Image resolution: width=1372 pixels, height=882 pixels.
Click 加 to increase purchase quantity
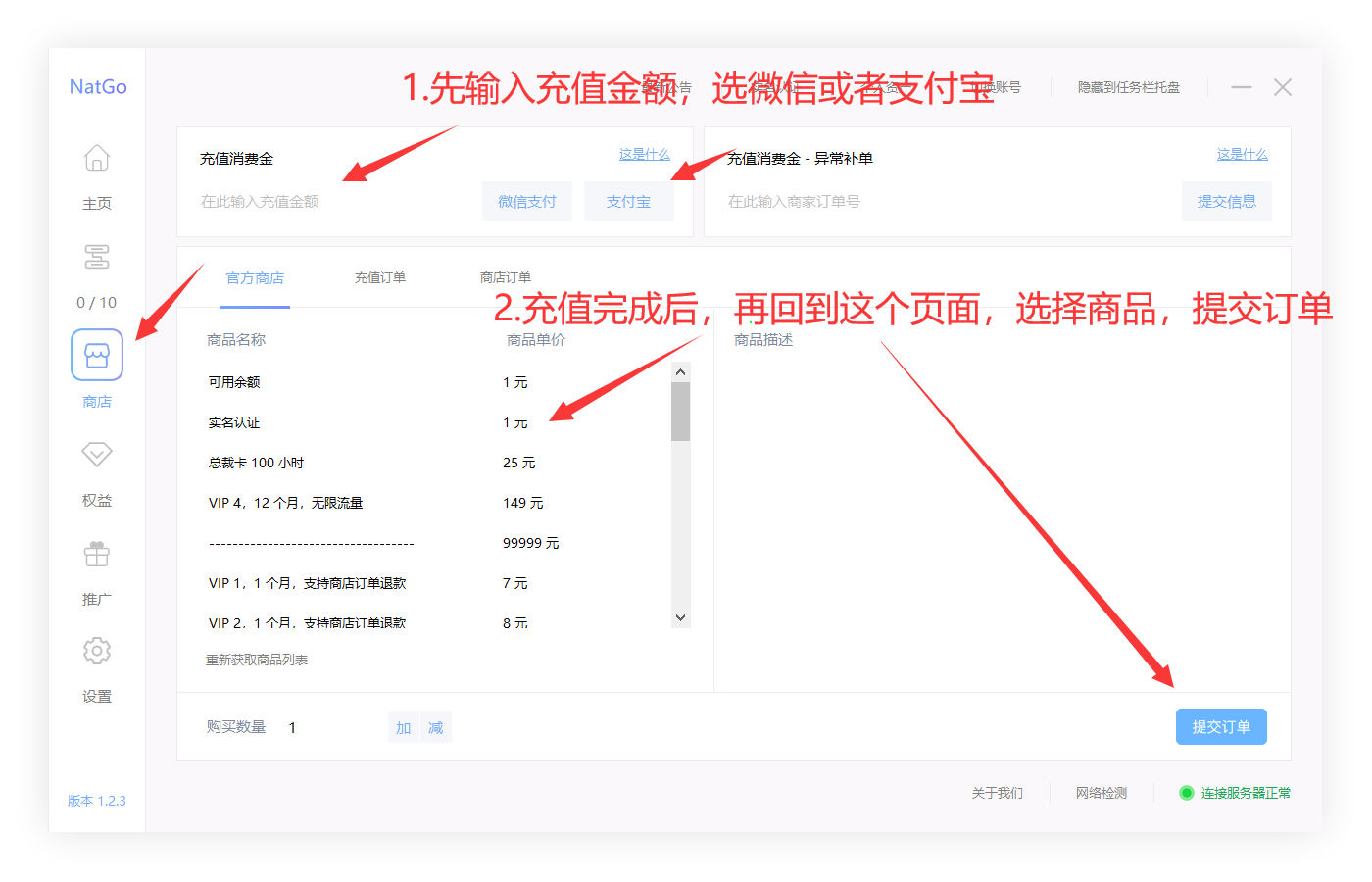(x=403, y=727)
